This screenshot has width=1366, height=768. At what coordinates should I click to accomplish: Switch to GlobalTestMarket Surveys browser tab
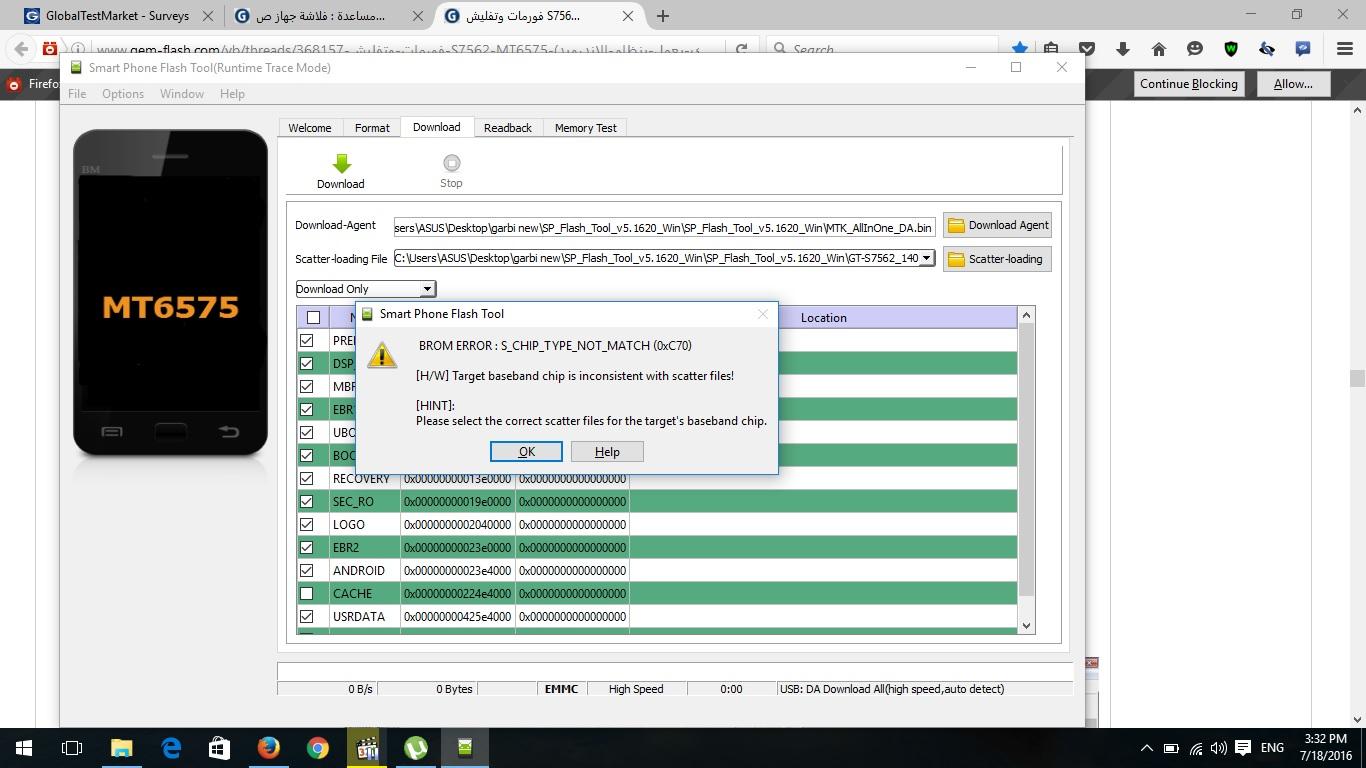(117, 16)
